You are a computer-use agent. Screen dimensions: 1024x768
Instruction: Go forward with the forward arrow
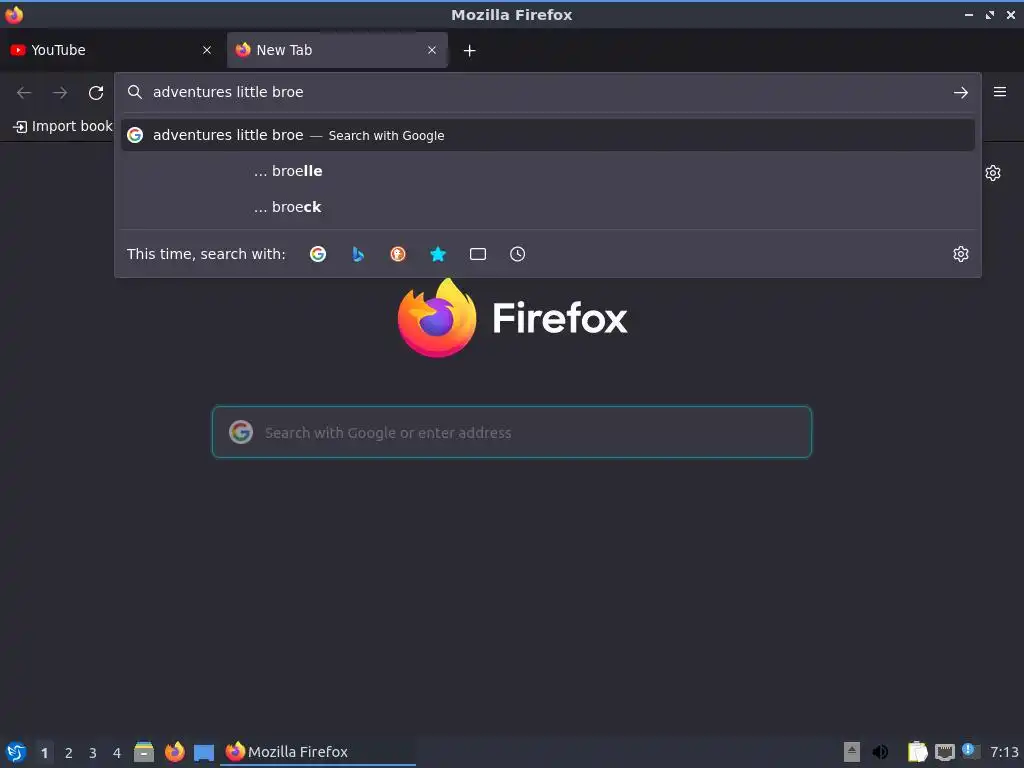click(60, 93)
